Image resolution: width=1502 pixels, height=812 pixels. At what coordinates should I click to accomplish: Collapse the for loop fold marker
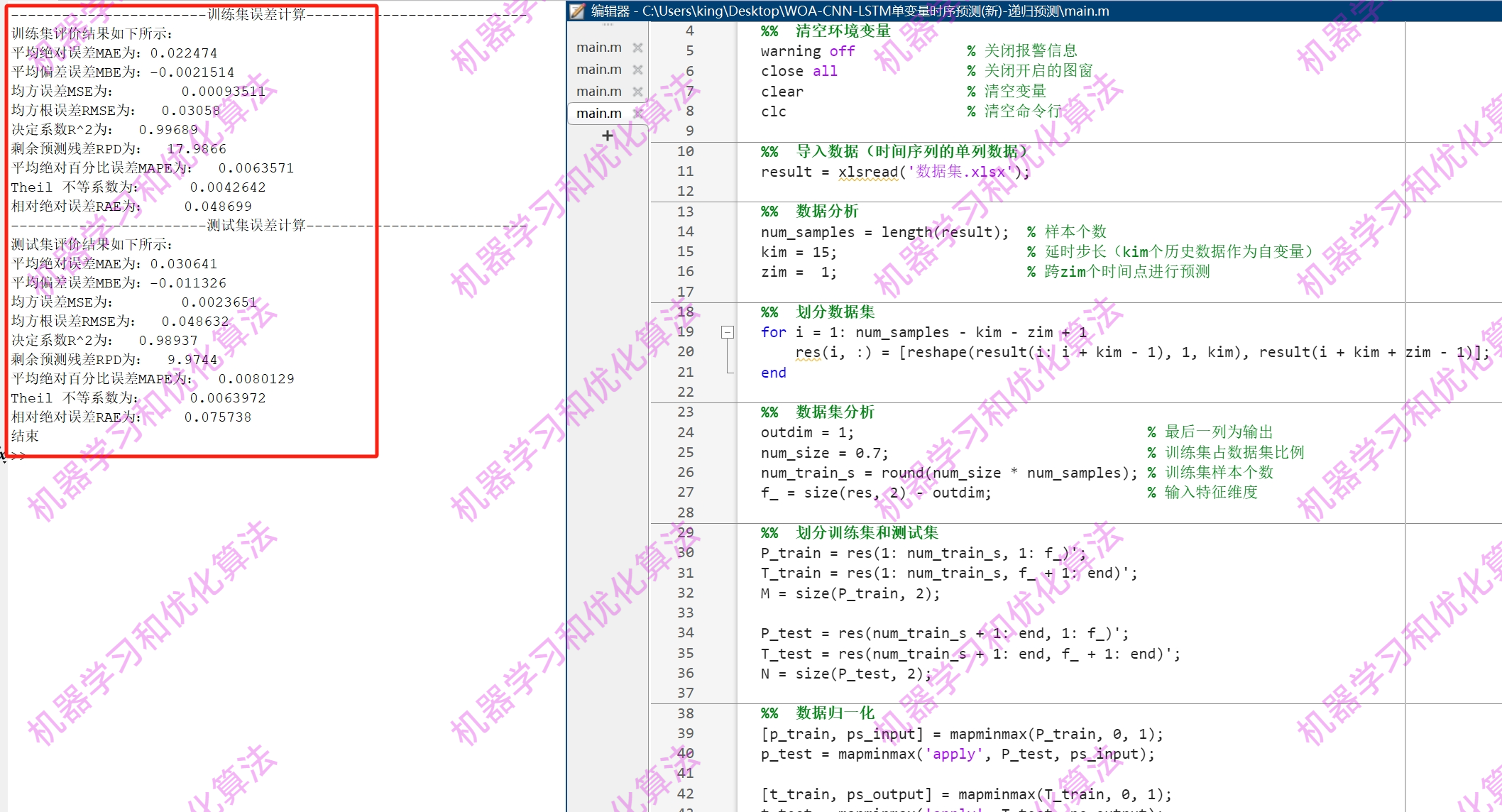(727, 332)
